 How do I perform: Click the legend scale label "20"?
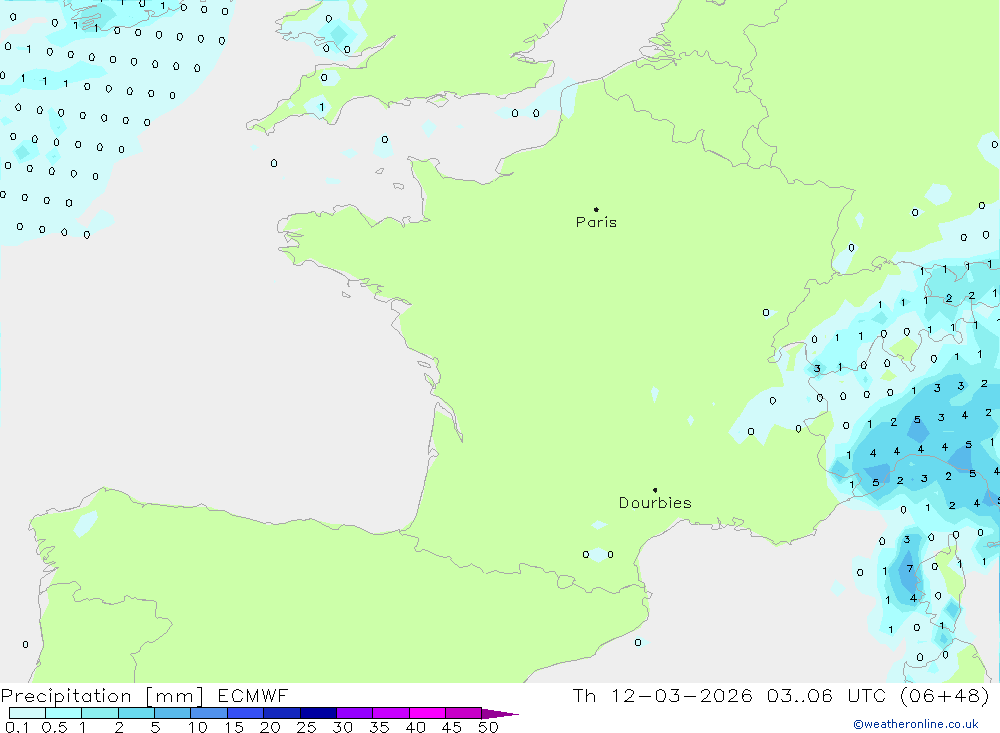[x=270, y=727]
